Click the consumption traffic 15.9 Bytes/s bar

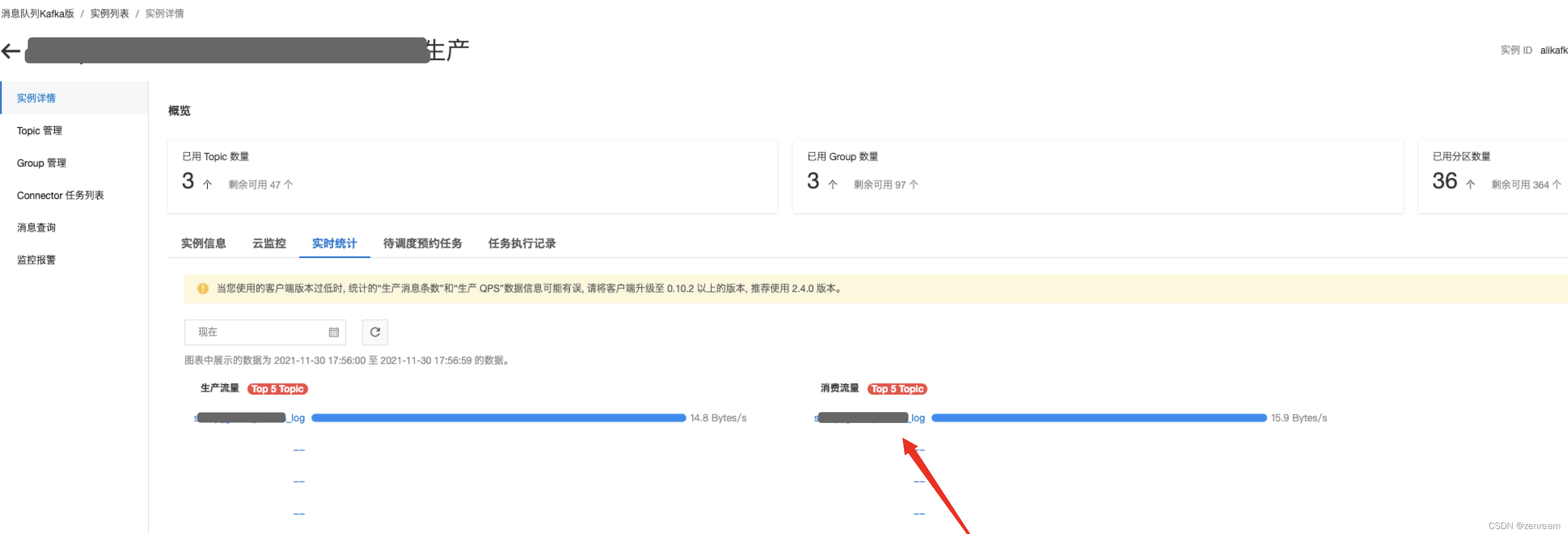1098,418
